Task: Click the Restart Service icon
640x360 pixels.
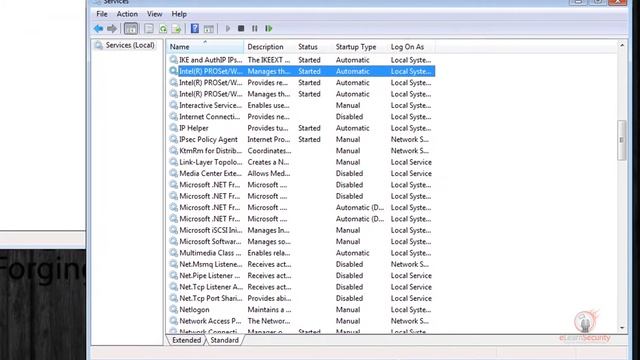Action: pyautogui.click(x=268, y=29)
